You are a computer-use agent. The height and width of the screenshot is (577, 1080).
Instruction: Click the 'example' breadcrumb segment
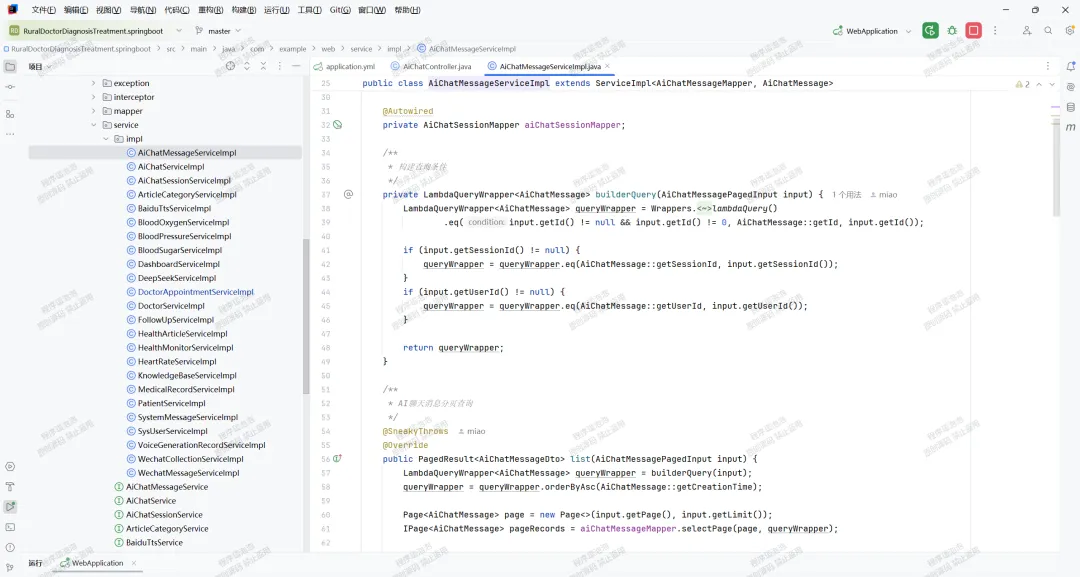[x=293, y=49]
